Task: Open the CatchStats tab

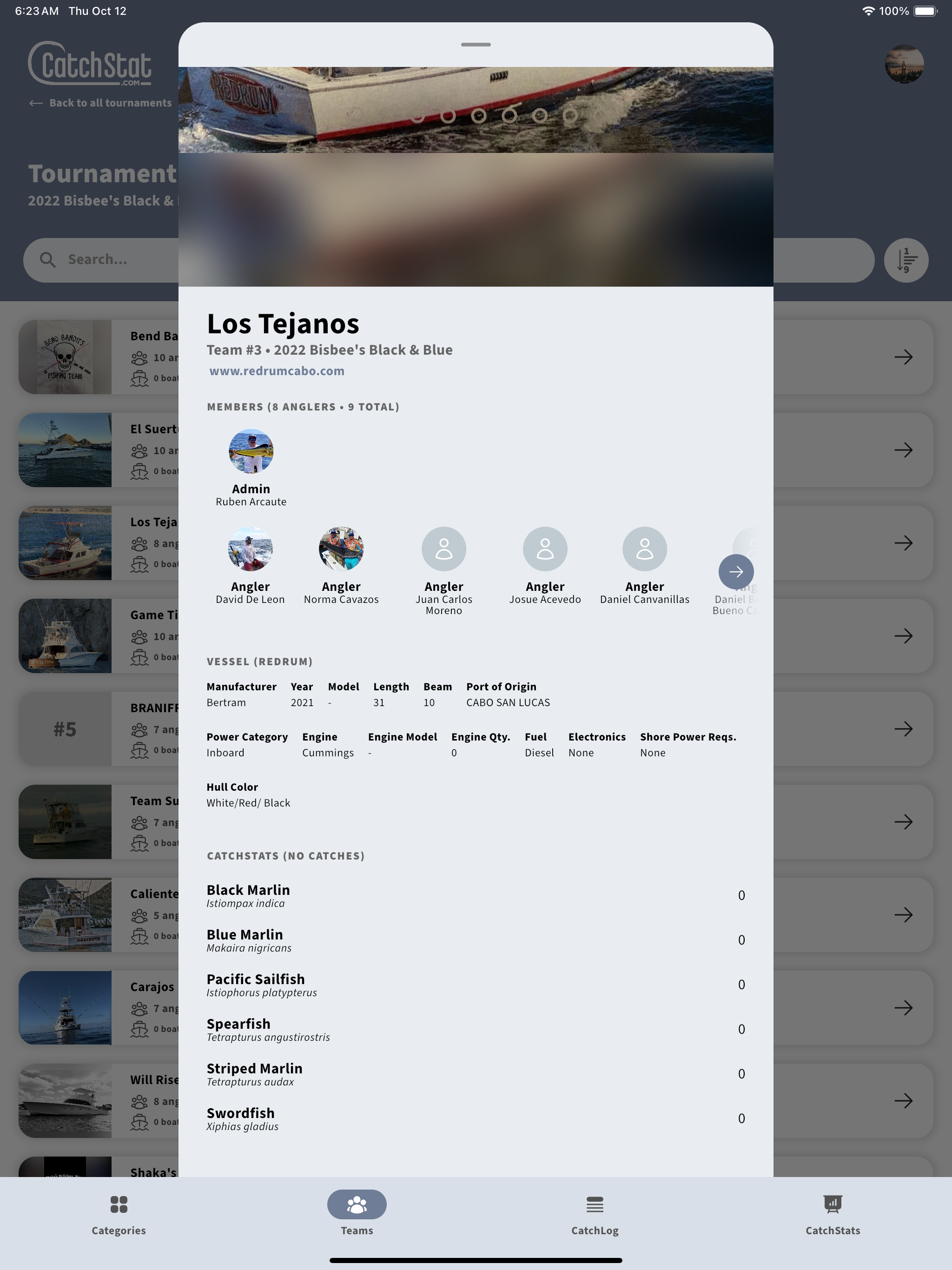Action: pos(833,1216)
